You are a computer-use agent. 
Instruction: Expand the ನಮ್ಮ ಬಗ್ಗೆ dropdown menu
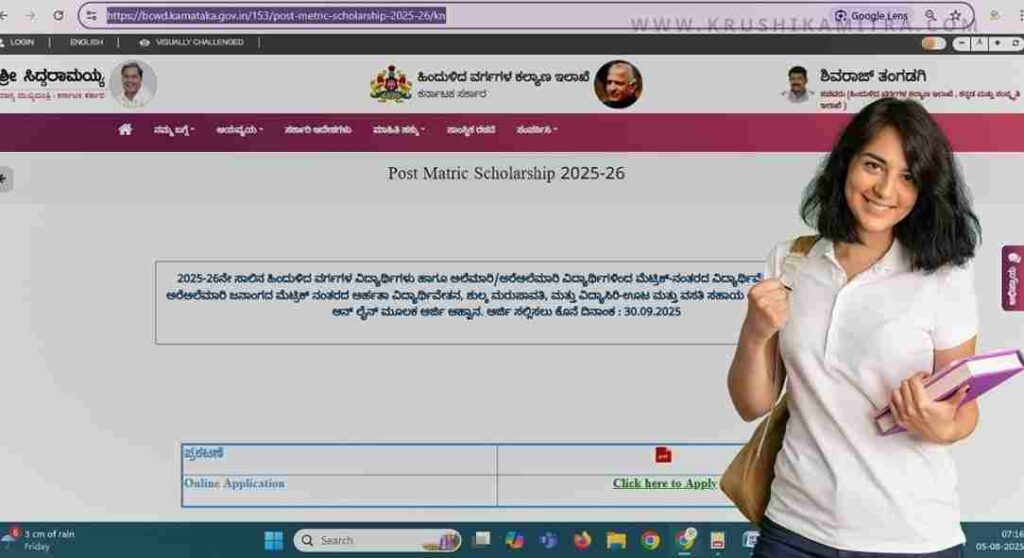pyautogui.click(x=174, y=130)
